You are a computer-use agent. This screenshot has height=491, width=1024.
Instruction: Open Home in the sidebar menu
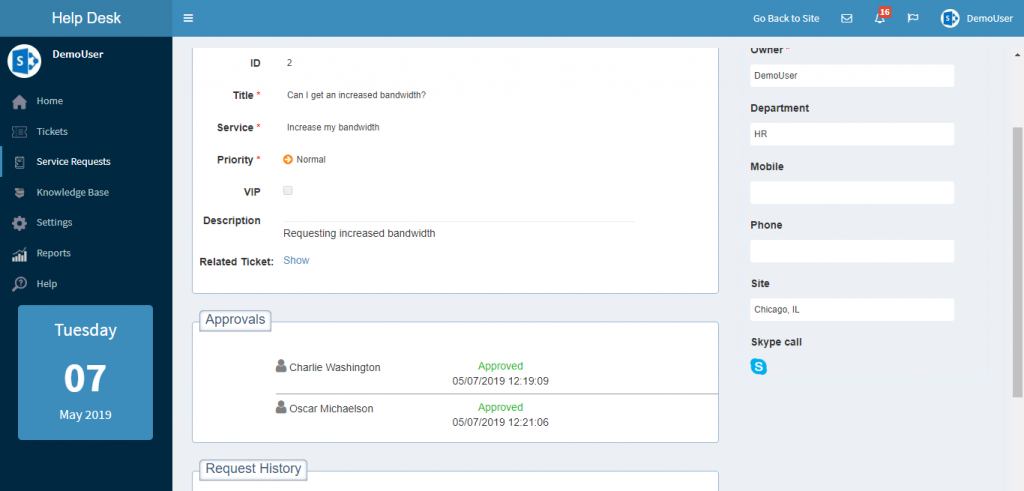click(x=50, y=101)
